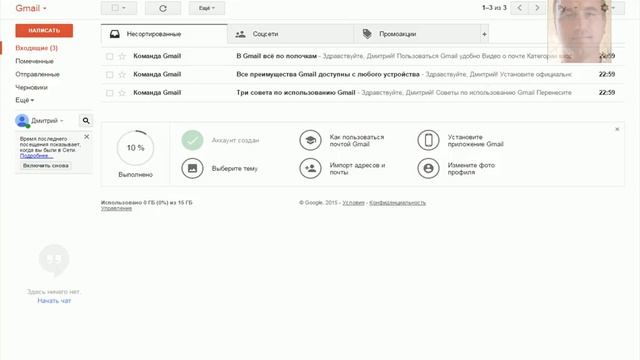Open email 'Все преимущества Gmail доступны с любого устройства'
640x360 pixels.
(362, 75)
